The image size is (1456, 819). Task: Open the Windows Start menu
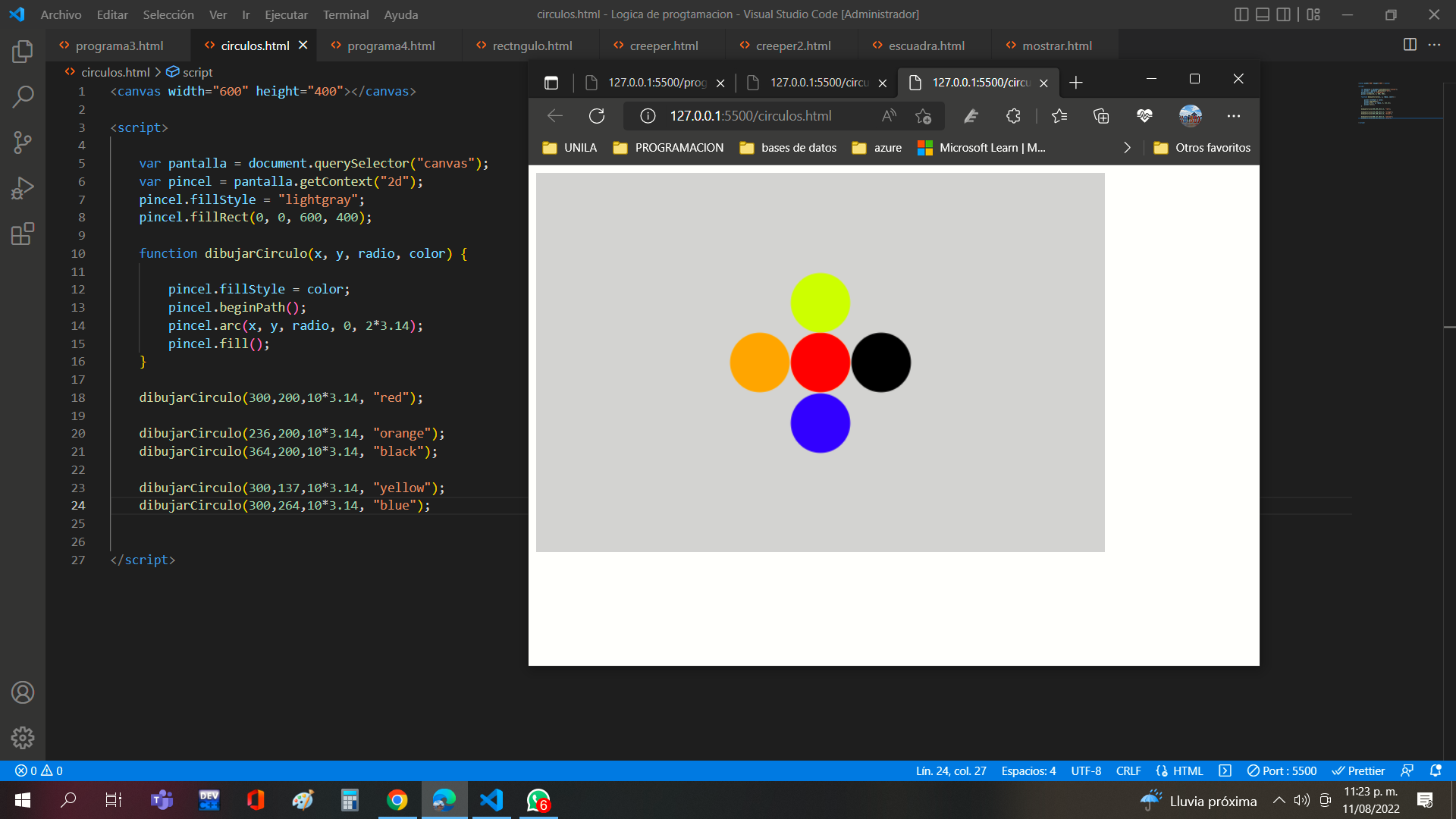click(23, 800)
